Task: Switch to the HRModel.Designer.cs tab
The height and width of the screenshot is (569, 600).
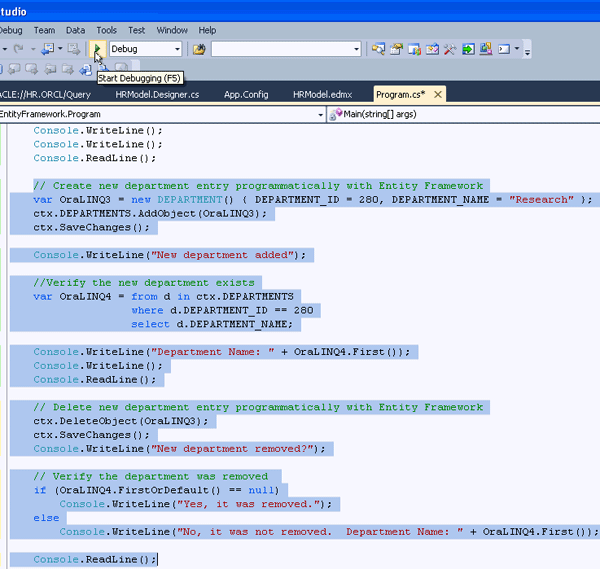Action: 157,94
